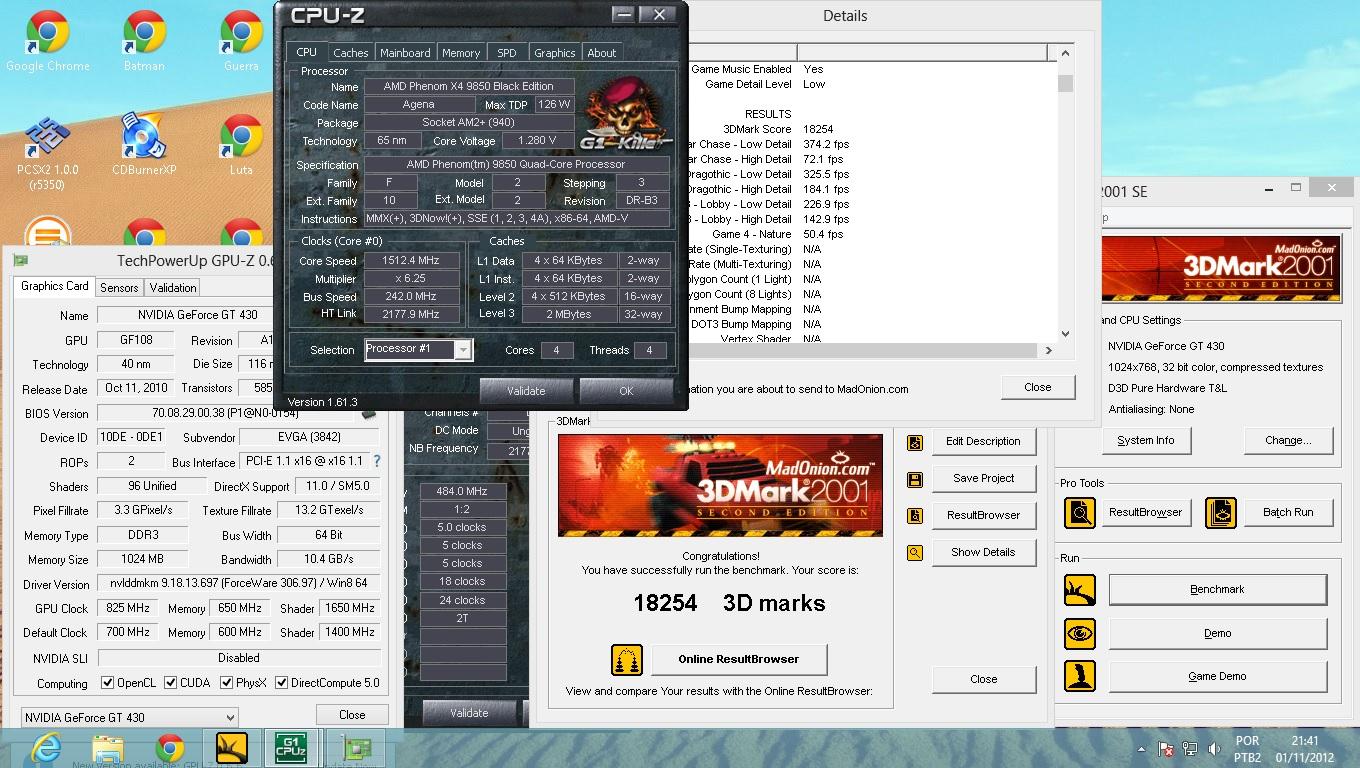Open File Explorer from taskbar

point(108,747)
